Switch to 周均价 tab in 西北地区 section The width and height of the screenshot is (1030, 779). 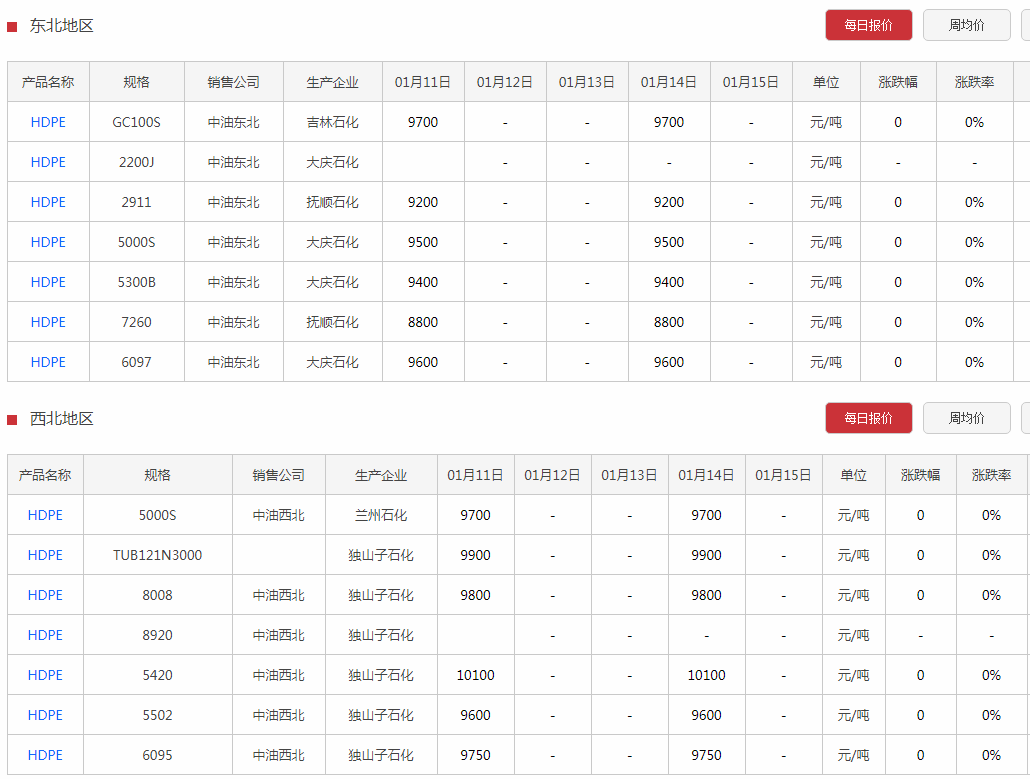966,418
